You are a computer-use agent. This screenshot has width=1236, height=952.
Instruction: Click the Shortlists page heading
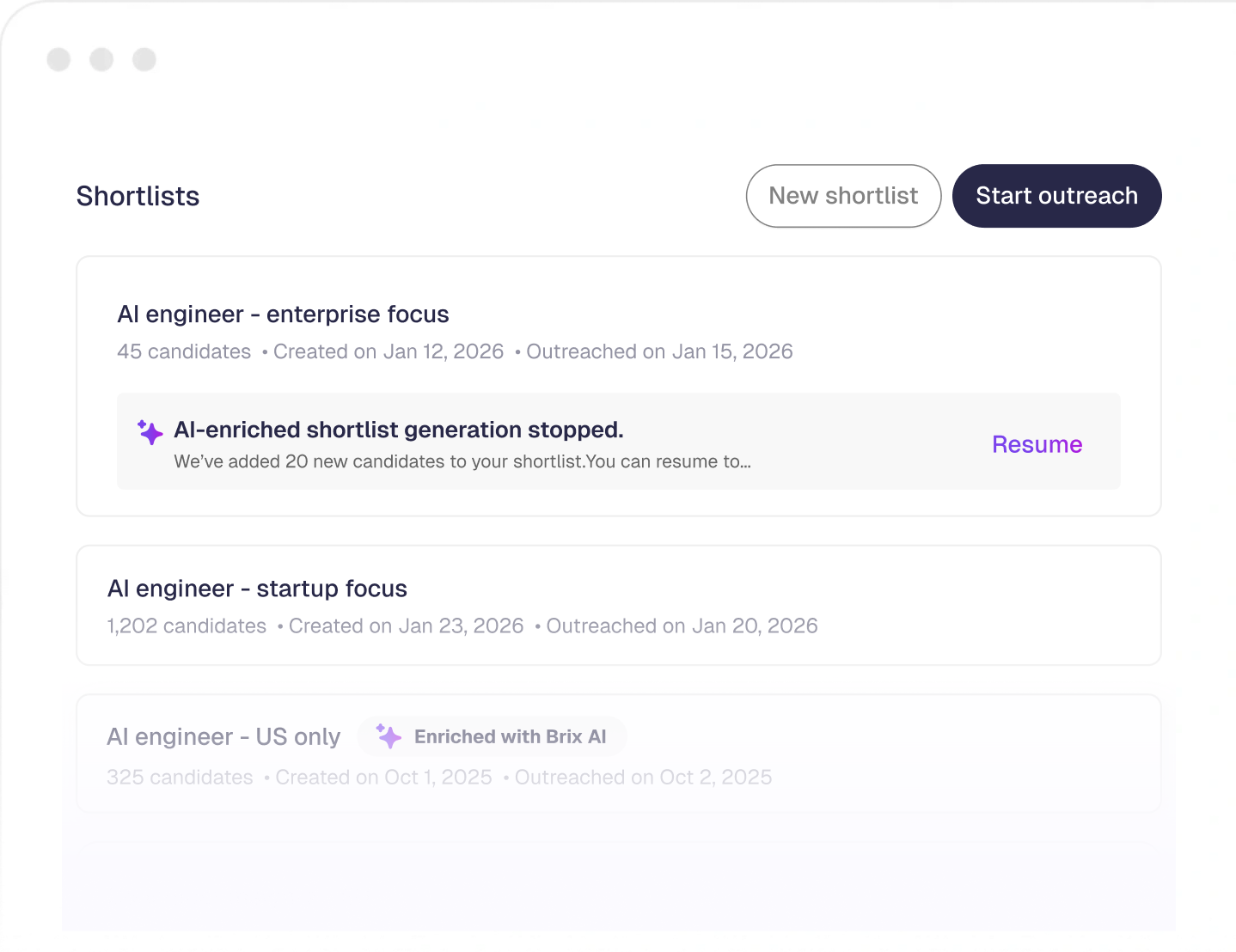(138, 196)
